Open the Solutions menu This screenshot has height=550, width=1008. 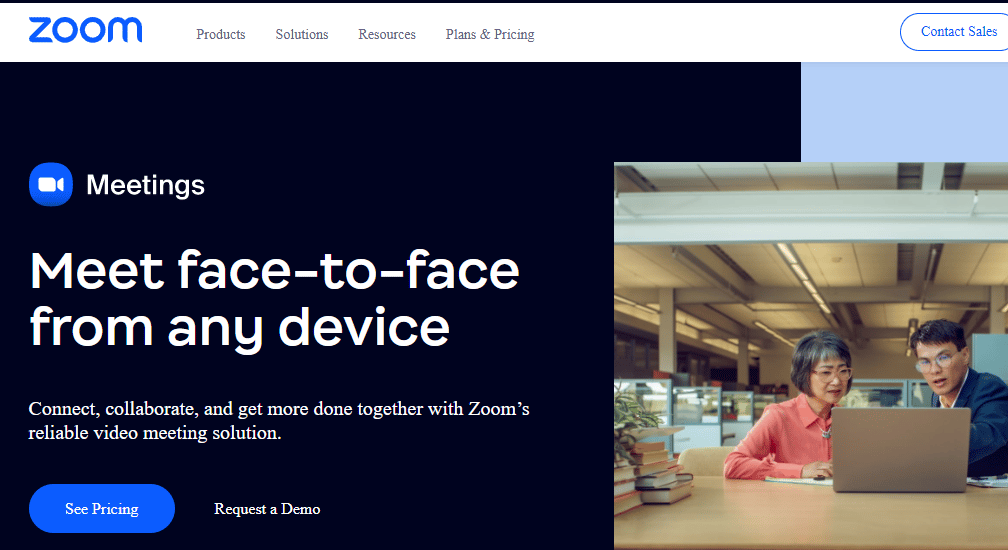pos(302,34)
